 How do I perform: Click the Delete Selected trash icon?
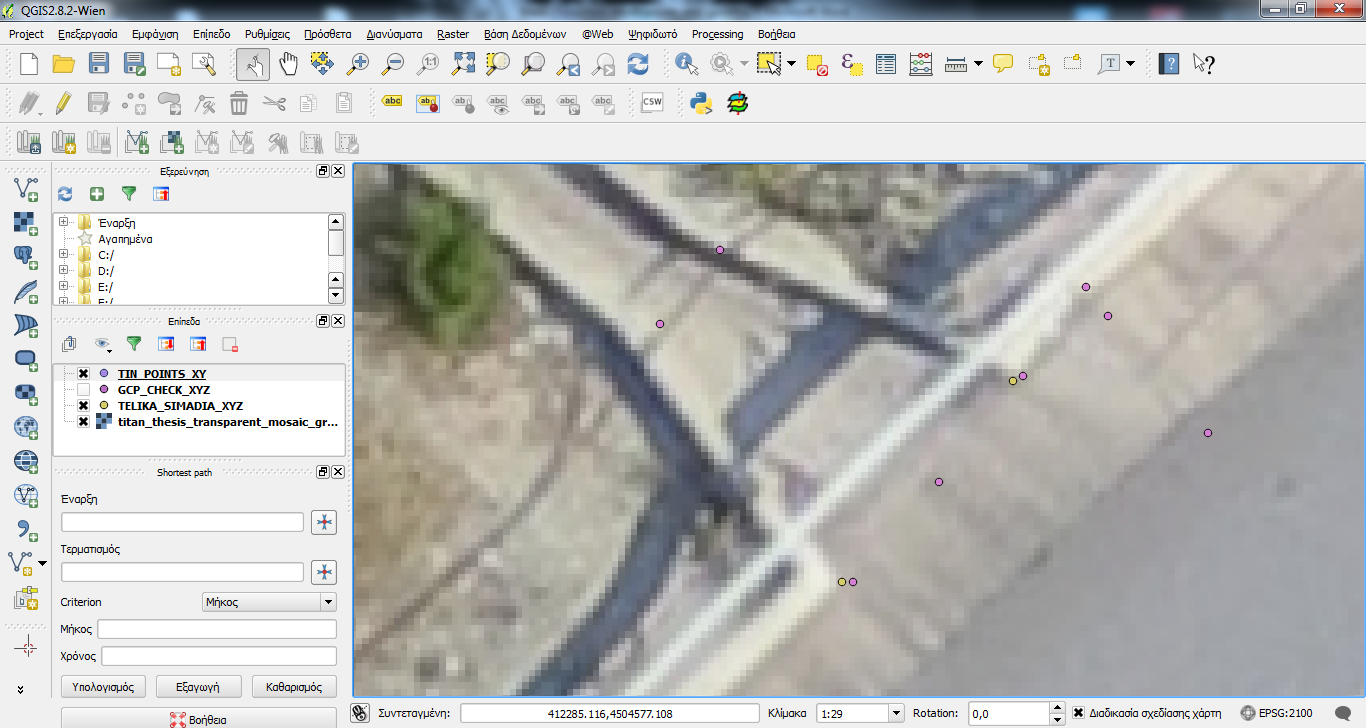pos(239,102)
